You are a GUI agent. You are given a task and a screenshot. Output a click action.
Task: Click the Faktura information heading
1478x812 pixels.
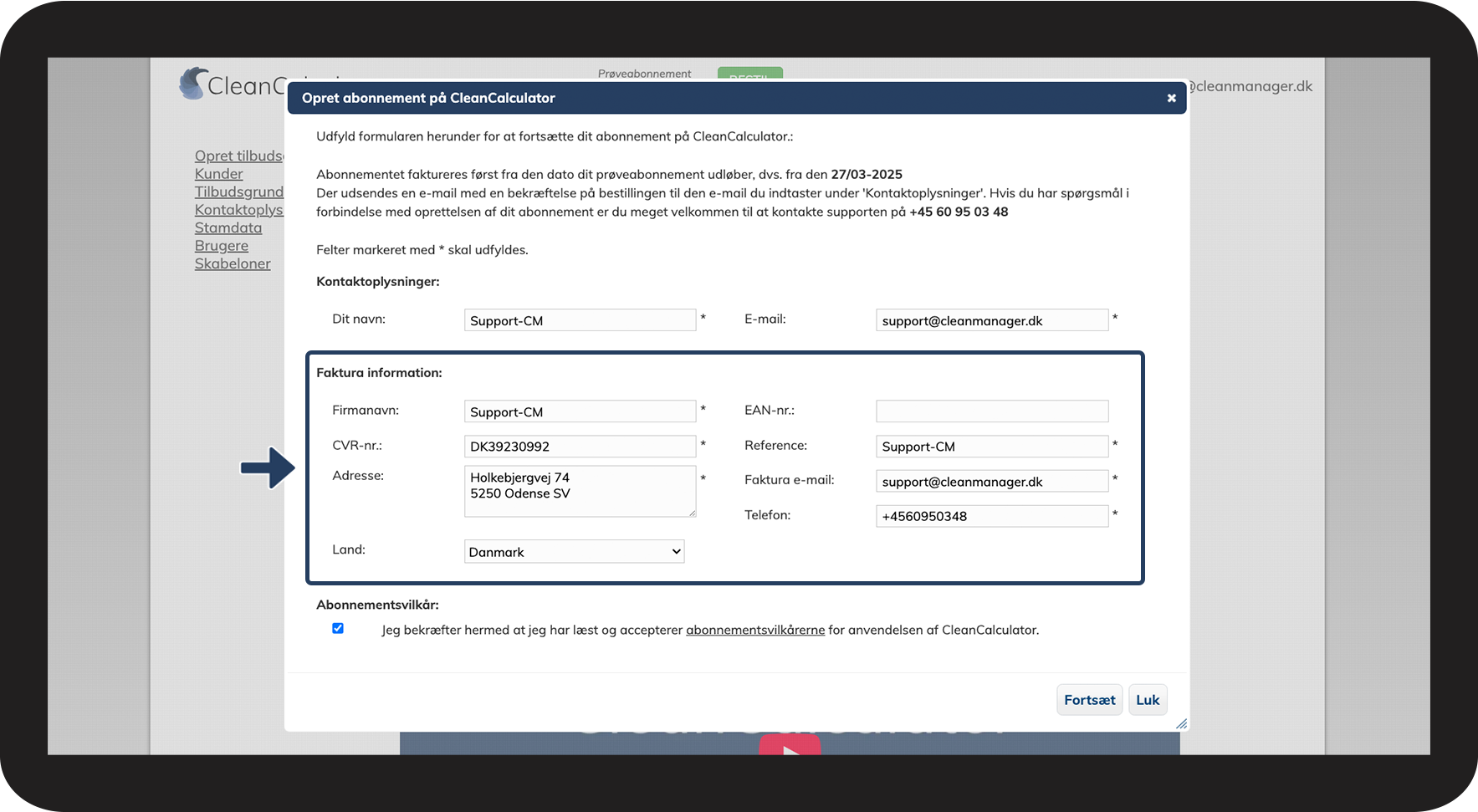379,372
